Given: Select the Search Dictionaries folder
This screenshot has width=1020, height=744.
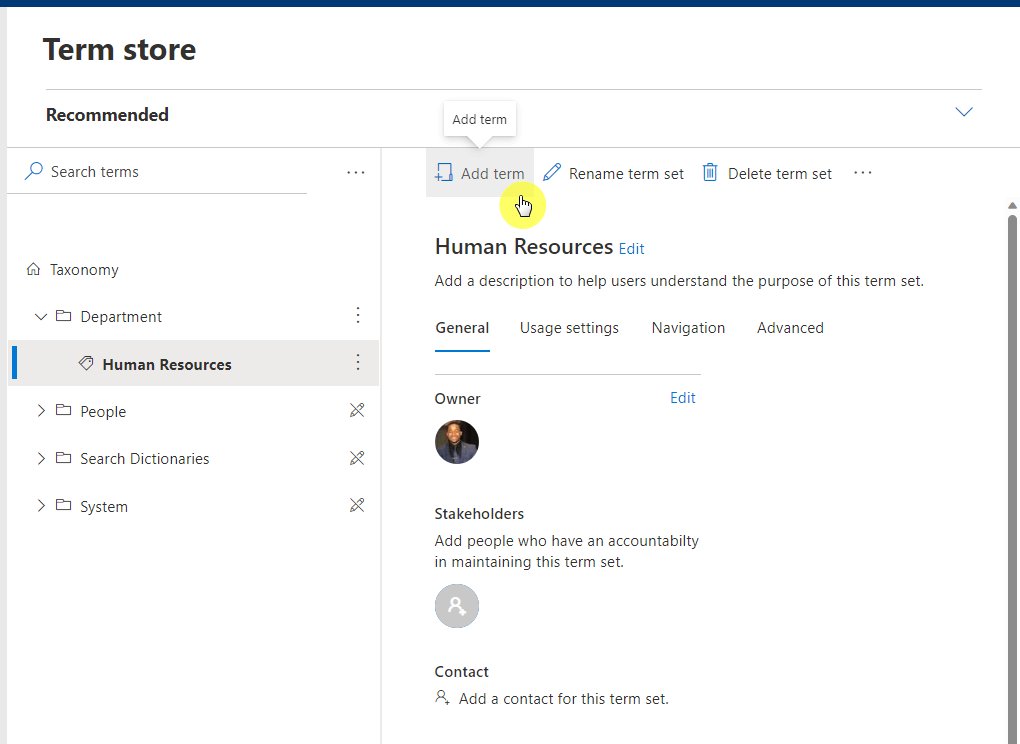Looking at the screenshot, I should (x=144, y=458).
